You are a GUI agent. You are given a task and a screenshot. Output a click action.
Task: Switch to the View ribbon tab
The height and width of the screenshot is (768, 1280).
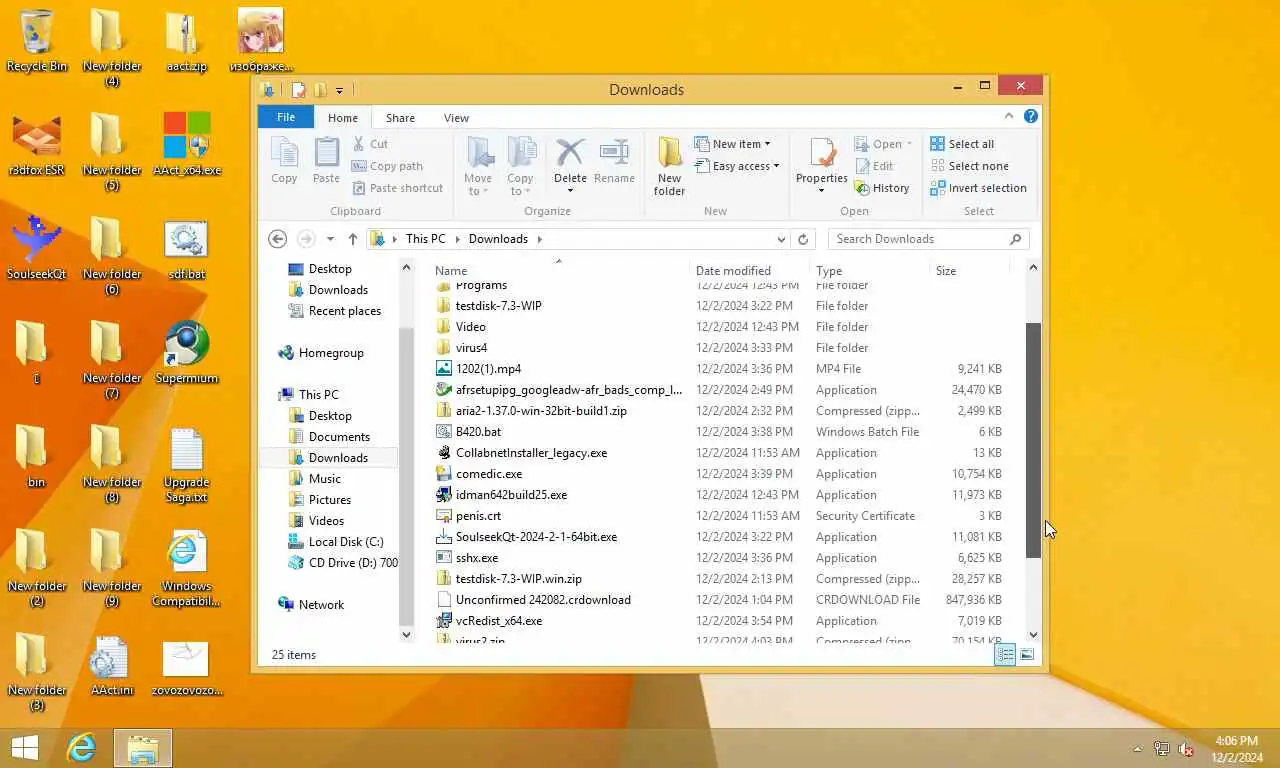tap(456, 117)
